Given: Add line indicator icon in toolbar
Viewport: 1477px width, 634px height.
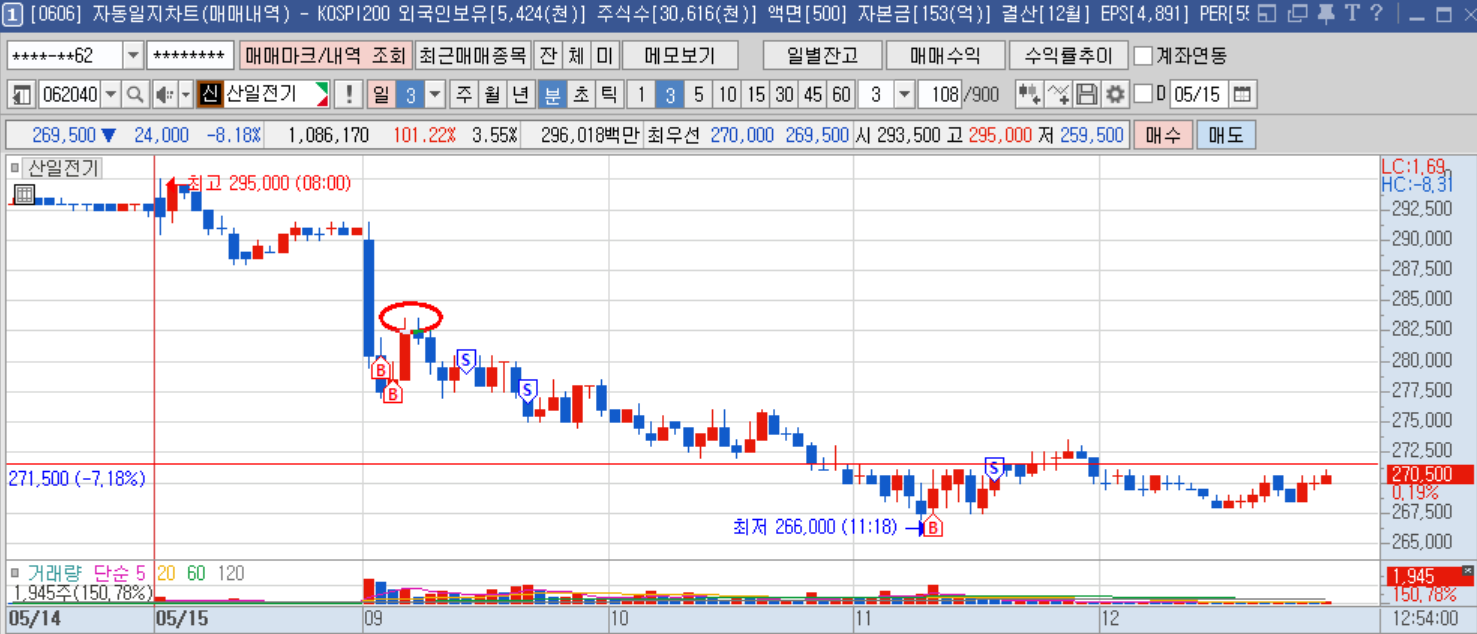Looking at the screenshot, I should (x=1059, y=95).
